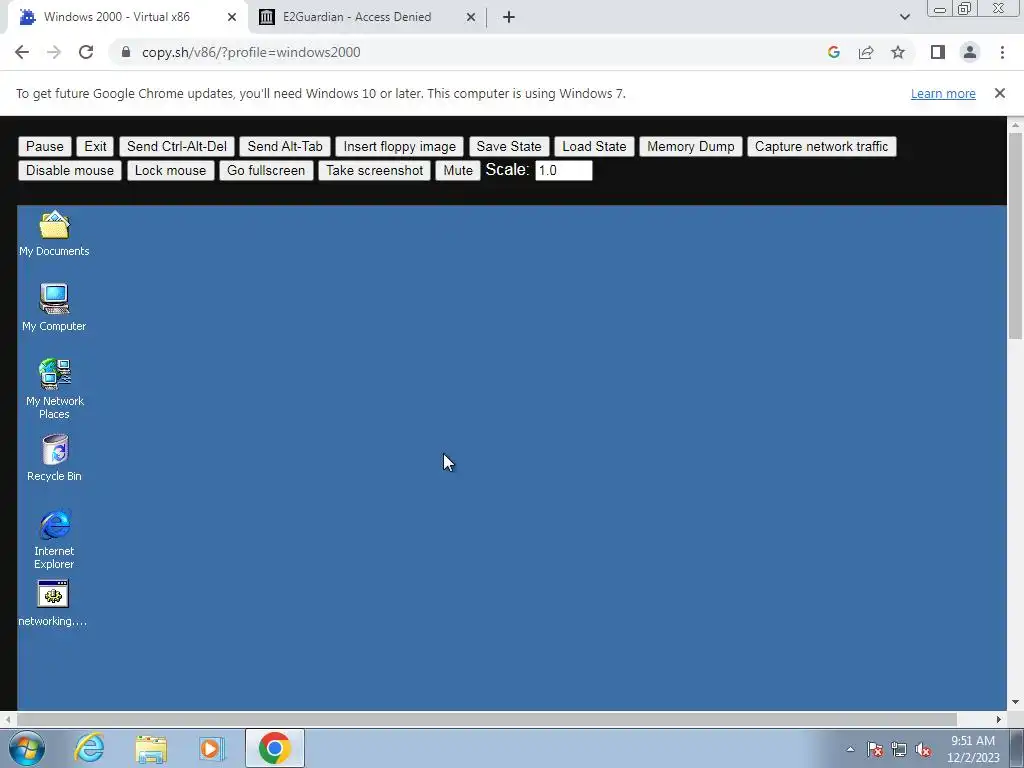This screenshot has height=768, width=1024.
Task: Select the Internet Explorer desktop icon
Action: point(54,538)
